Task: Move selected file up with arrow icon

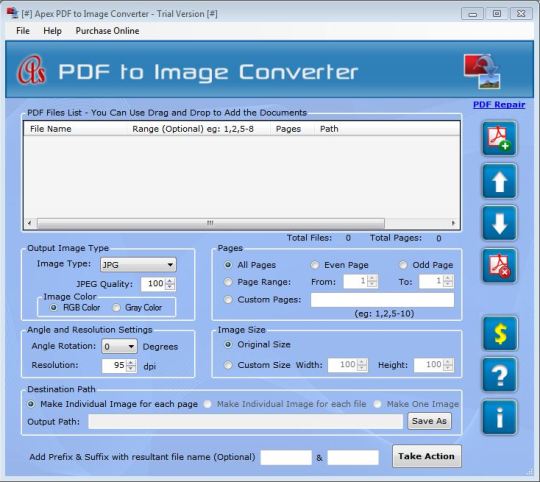Action: (499, 181)
